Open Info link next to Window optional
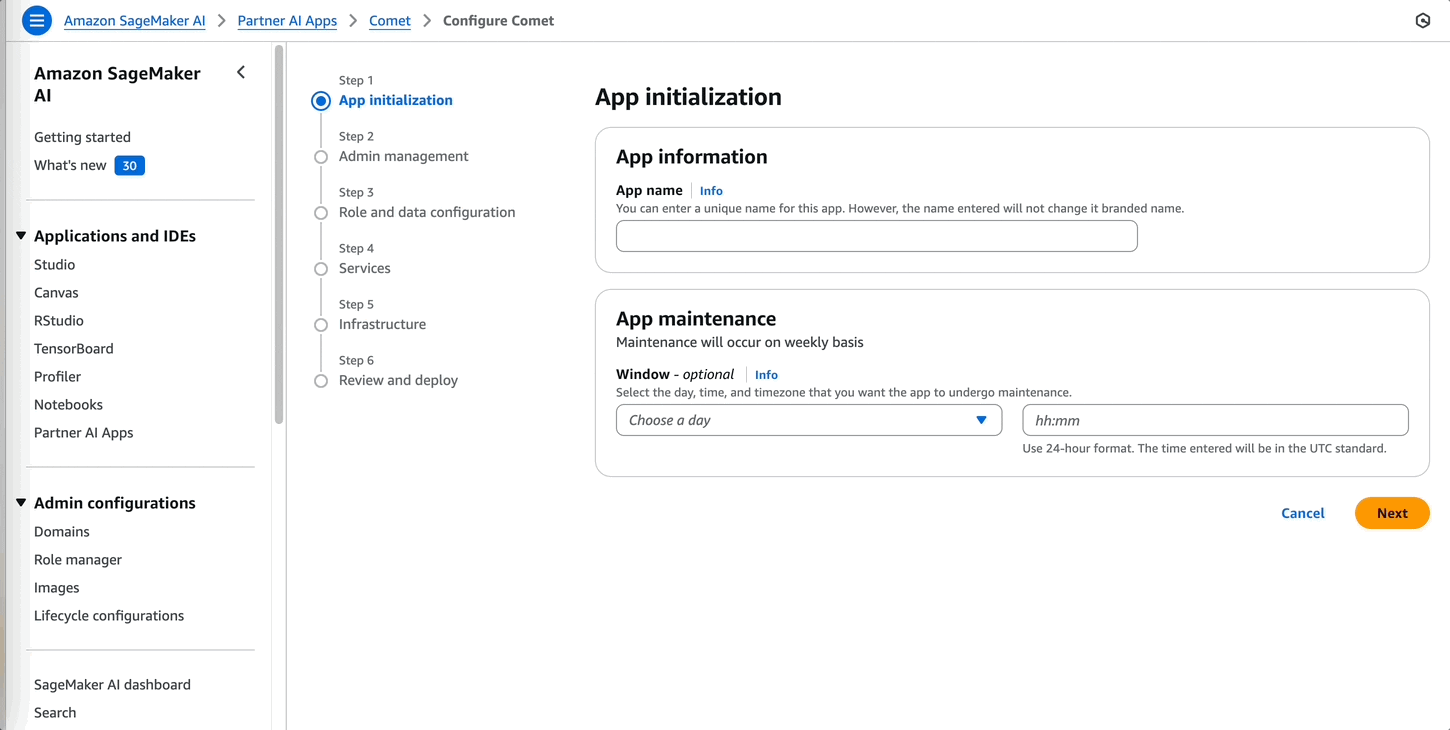Screen dimensions: 1450x730 point(766,375)
